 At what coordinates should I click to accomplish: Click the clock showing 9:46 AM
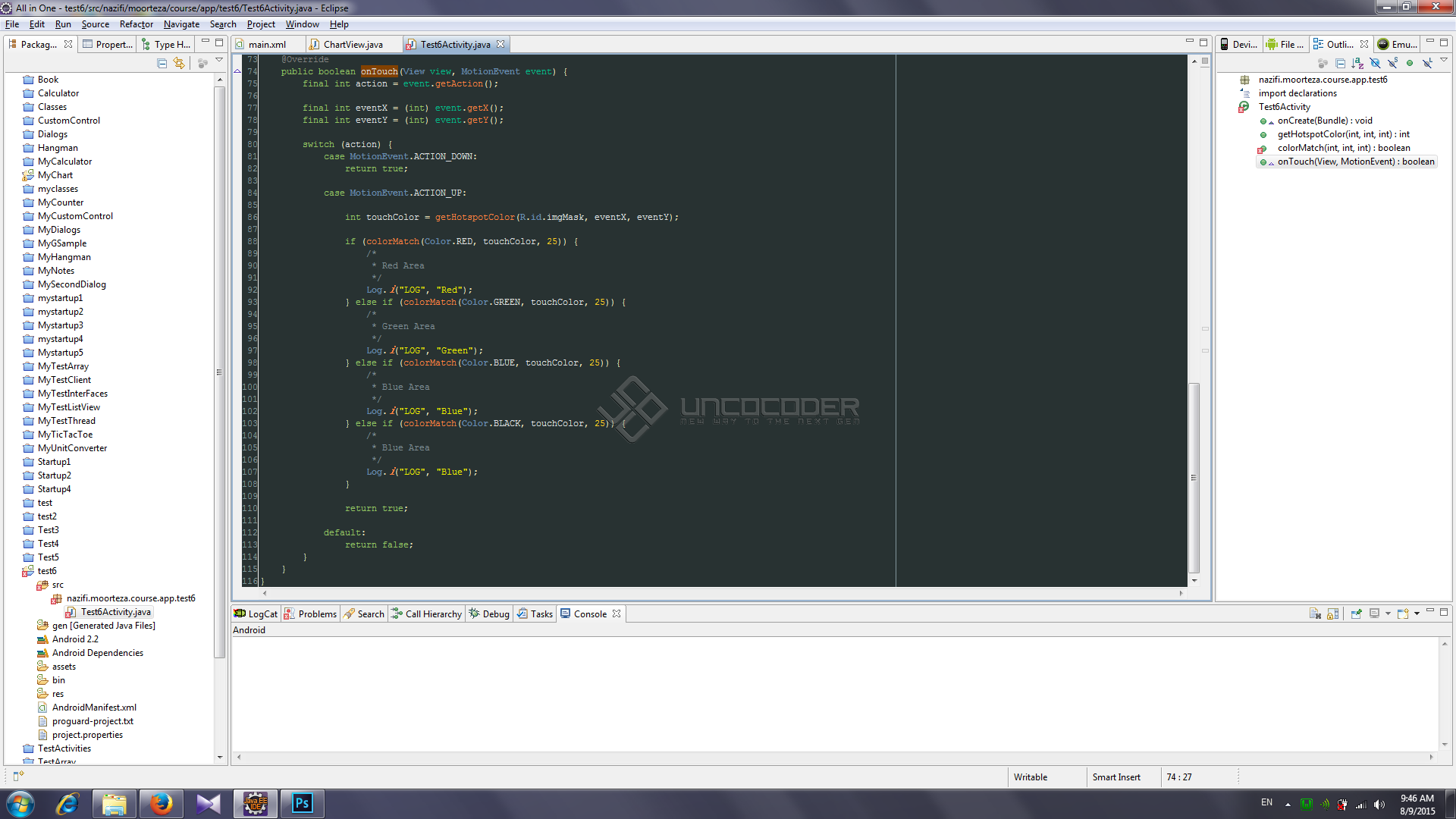pyautogui.click(x=1417, y=805)
